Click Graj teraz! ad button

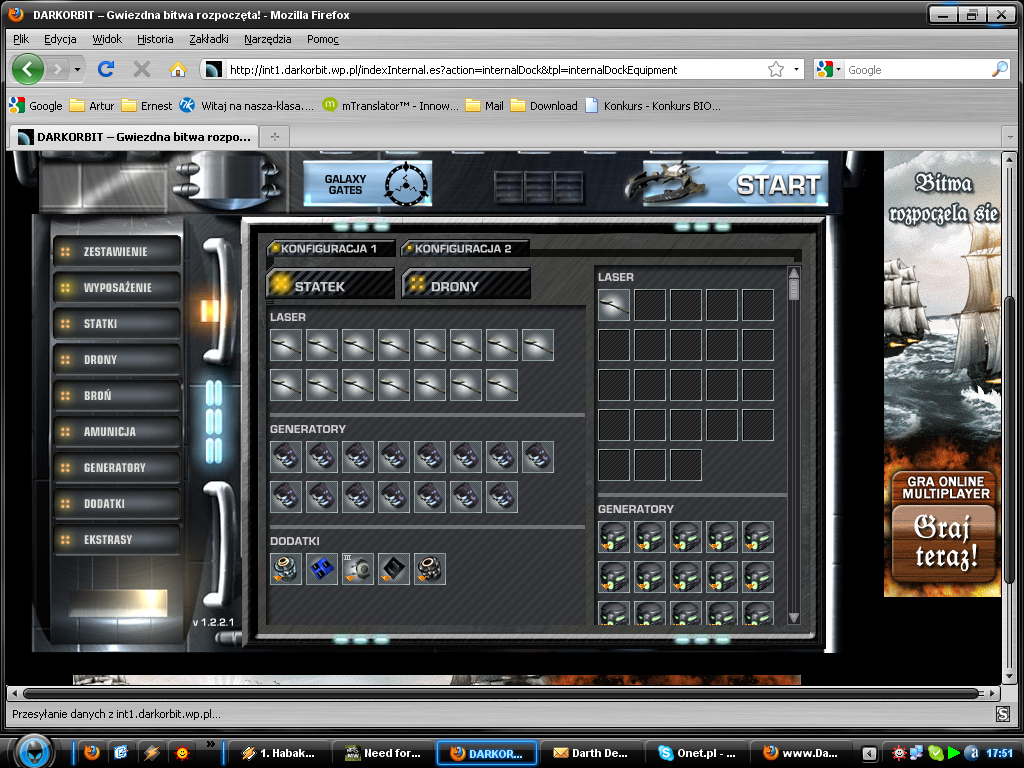(x=943, y=543)
